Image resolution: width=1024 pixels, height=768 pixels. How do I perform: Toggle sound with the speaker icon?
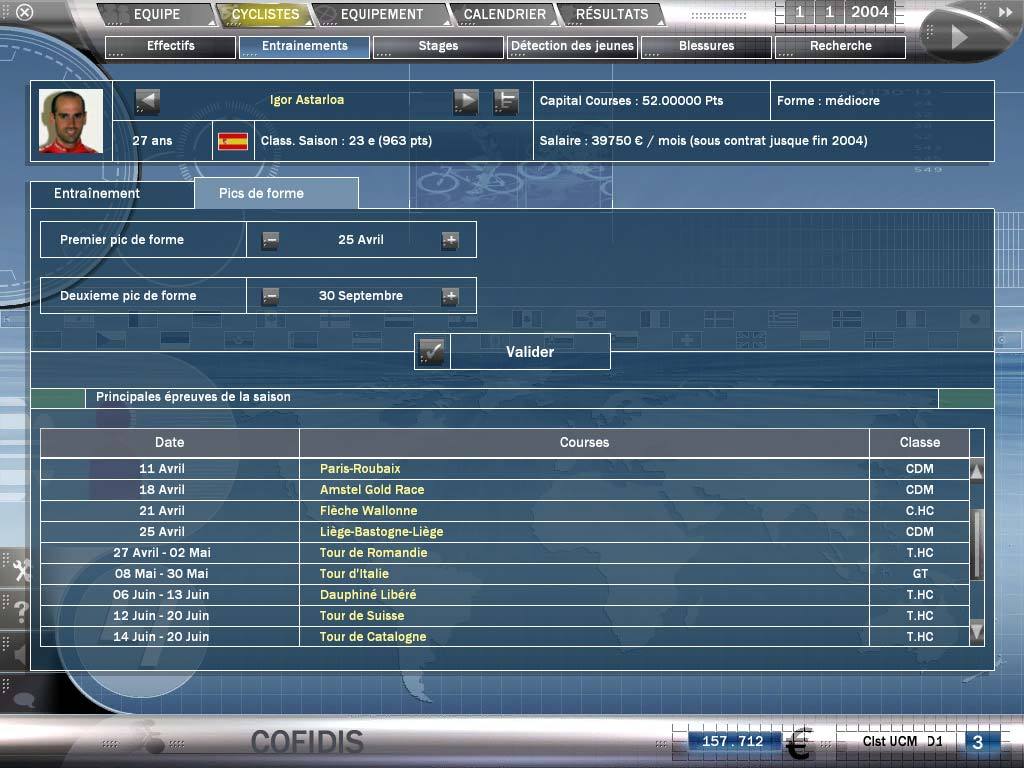(x=18, y=654)
